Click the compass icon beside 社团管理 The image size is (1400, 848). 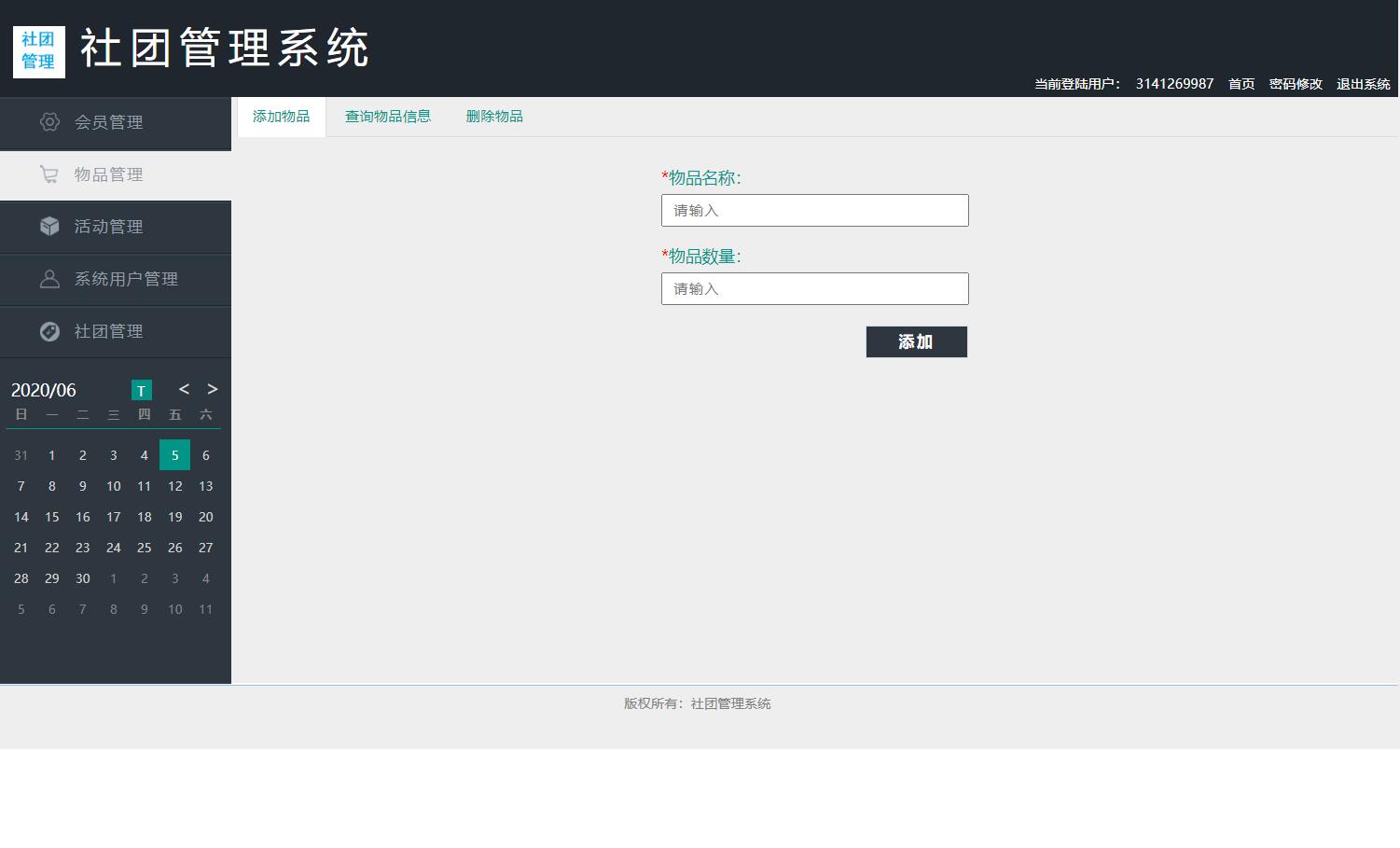(49, 331)
